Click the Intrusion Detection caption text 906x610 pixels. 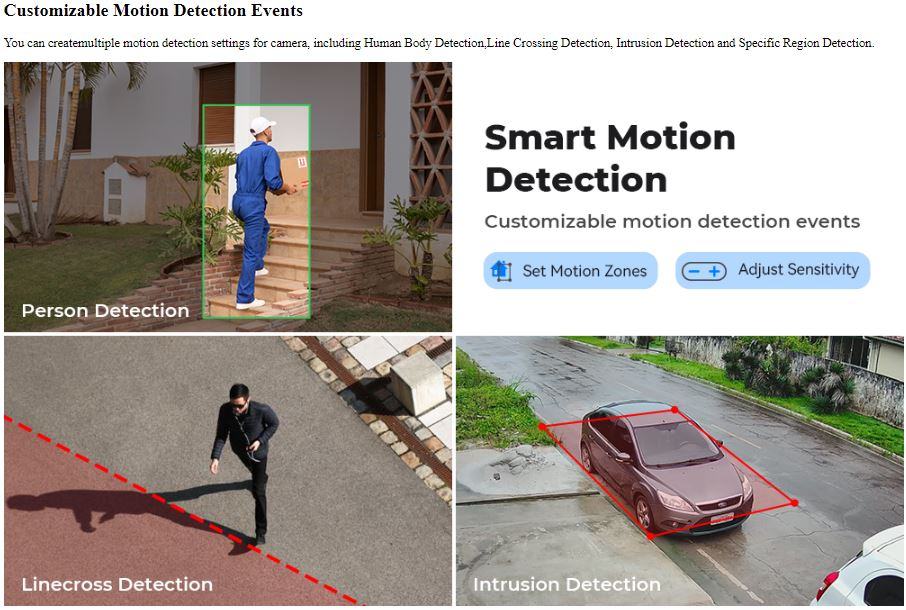[x=566, y=585]
